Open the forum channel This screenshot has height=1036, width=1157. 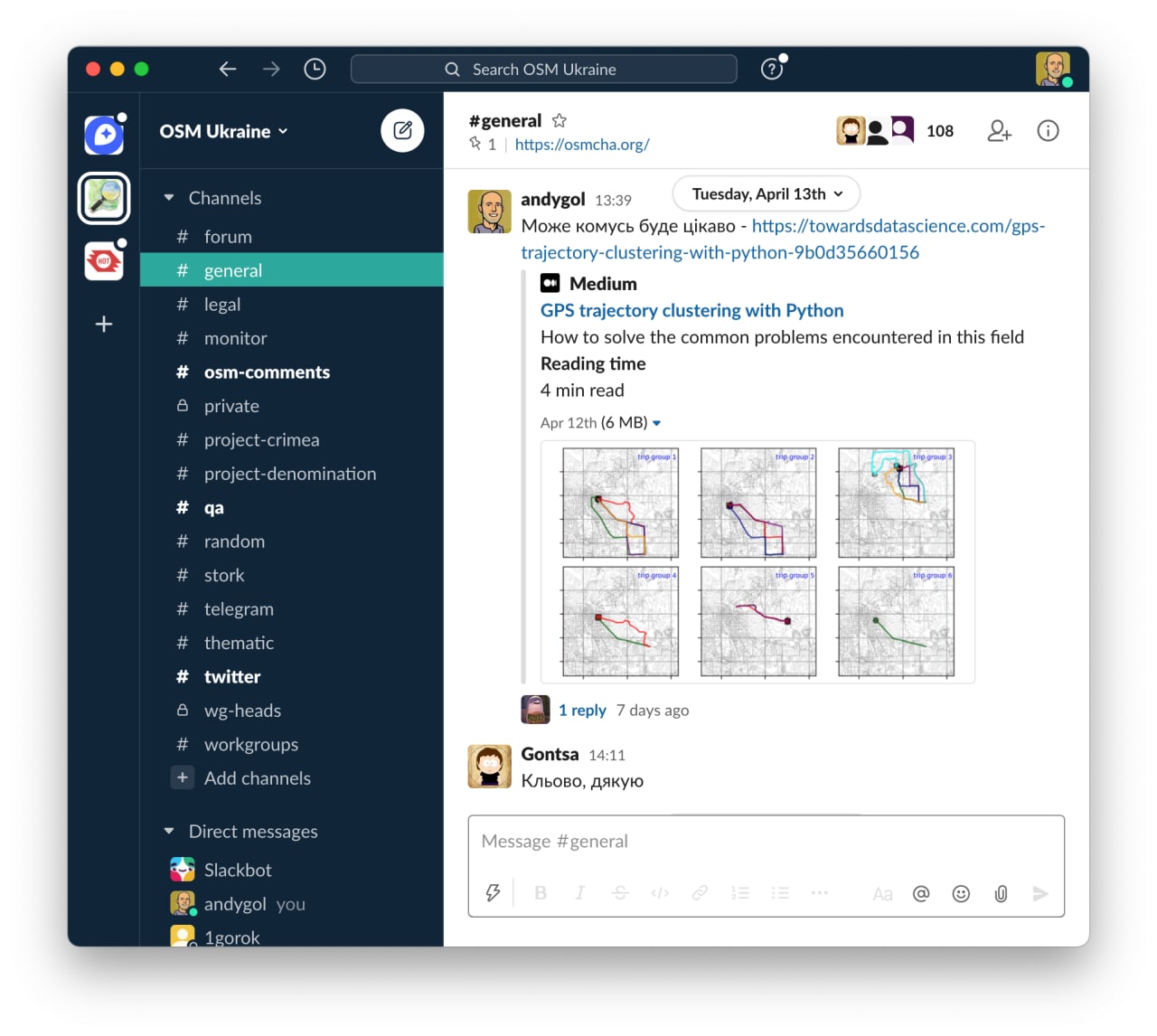click(x=292, y=237)
